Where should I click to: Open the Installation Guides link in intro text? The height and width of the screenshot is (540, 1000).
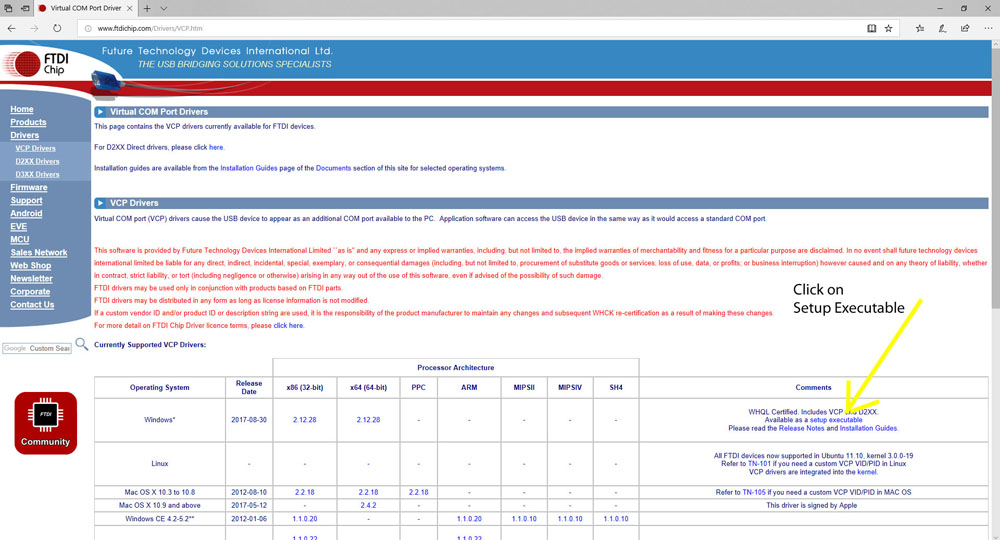click(249, 168)
